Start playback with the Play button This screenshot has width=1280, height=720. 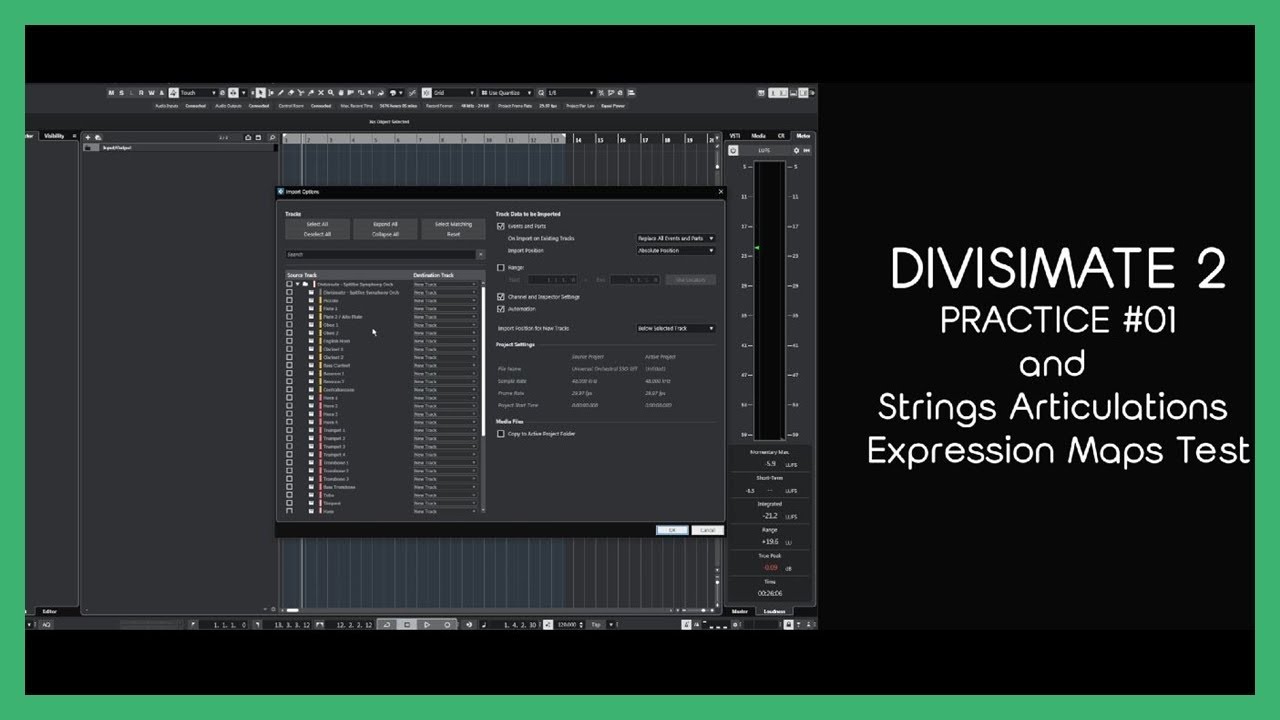pyautogui.click(x=427, y=624)
